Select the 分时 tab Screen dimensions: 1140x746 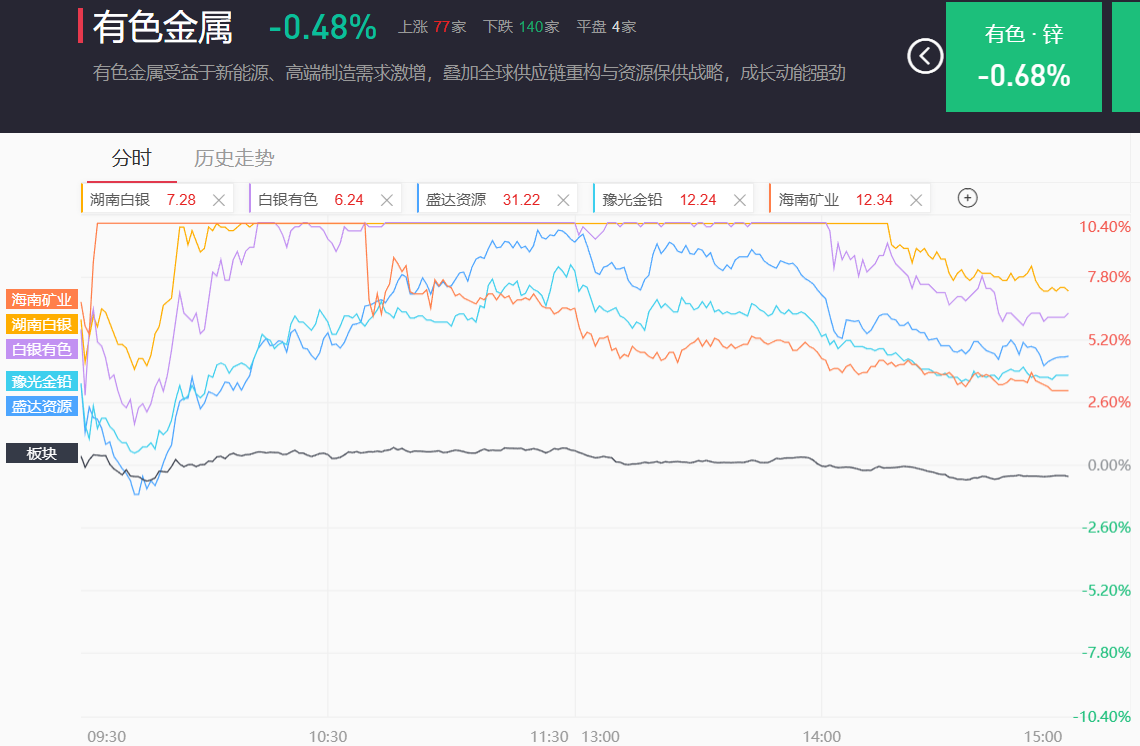tap(131, 158)
